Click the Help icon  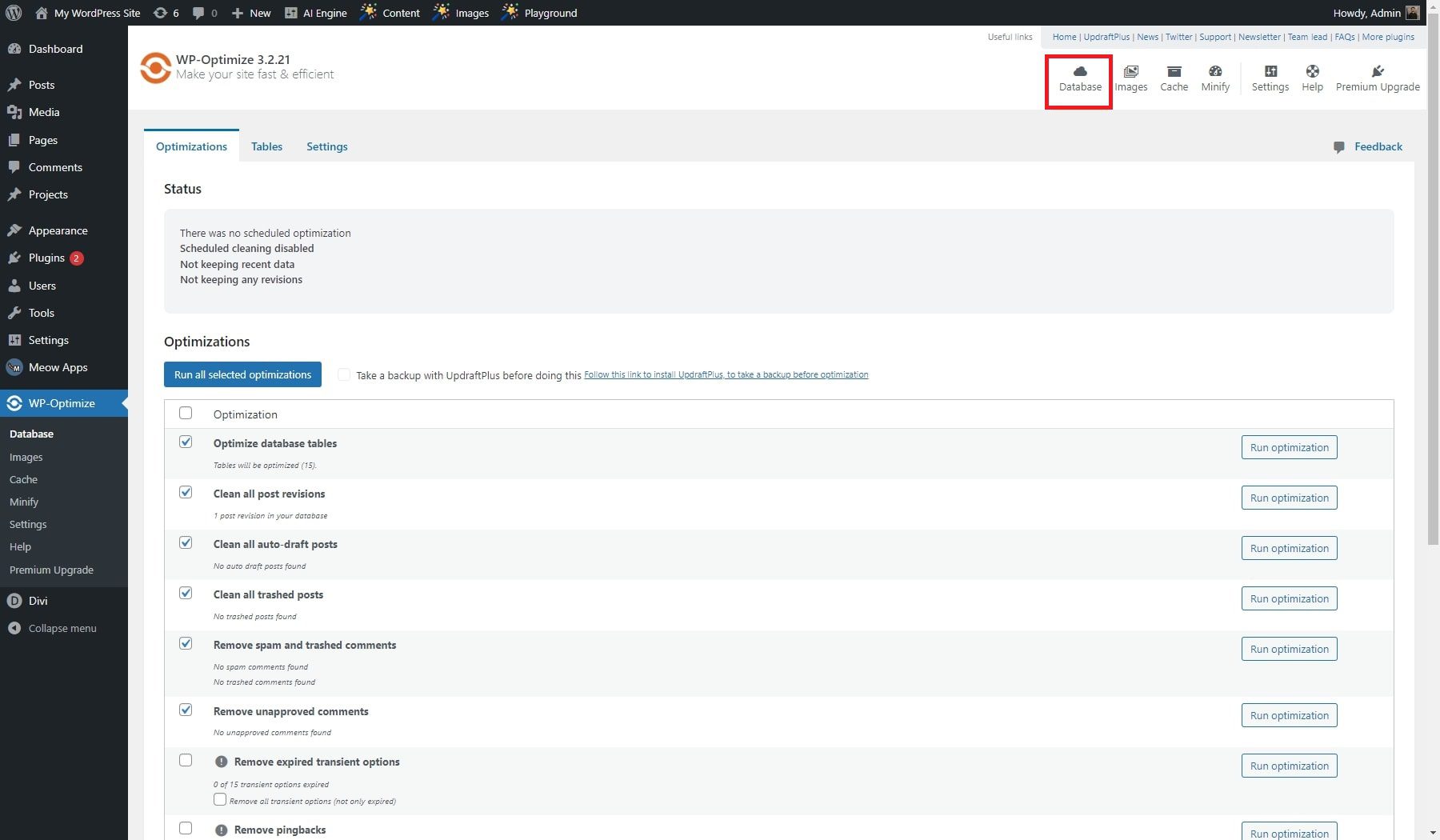point(1311,78)
